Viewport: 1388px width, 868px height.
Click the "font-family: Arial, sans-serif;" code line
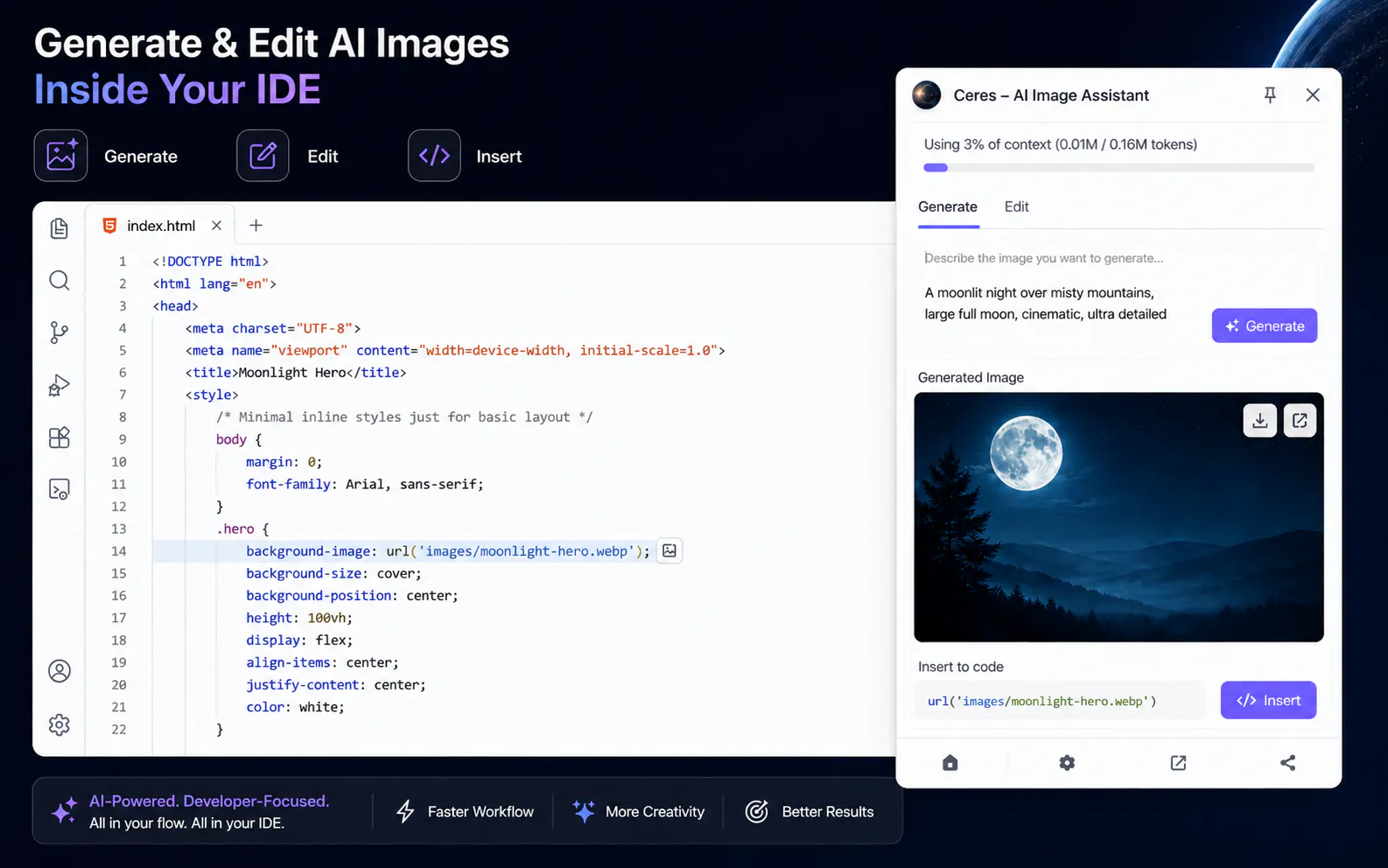coord(364,484)
